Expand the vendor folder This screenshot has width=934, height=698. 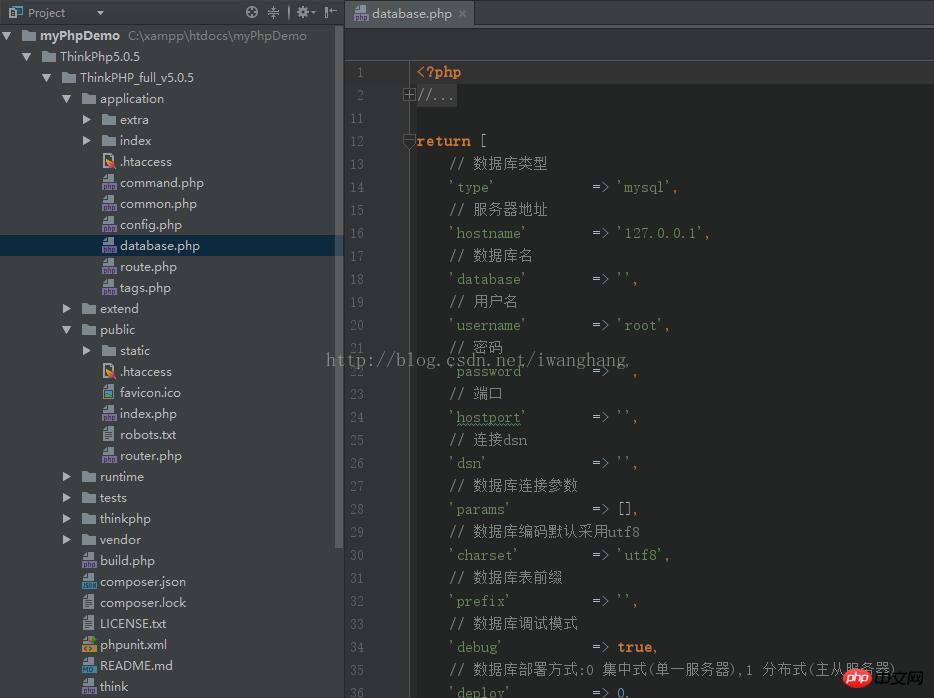[x=67, y=540]
